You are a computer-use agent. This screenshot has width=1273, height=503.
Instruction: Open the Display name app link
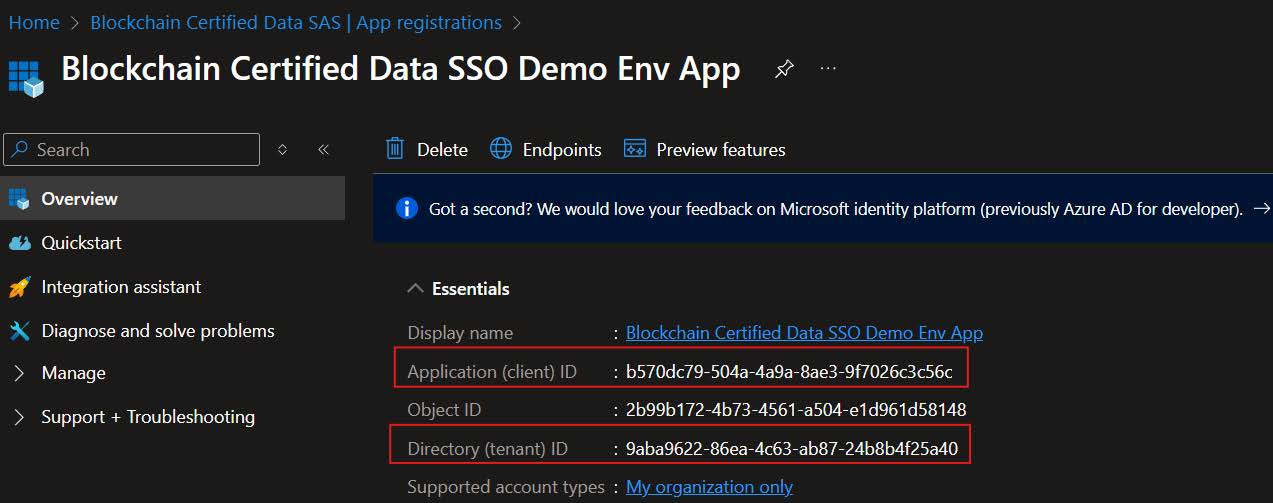click(x=804, y=333)
